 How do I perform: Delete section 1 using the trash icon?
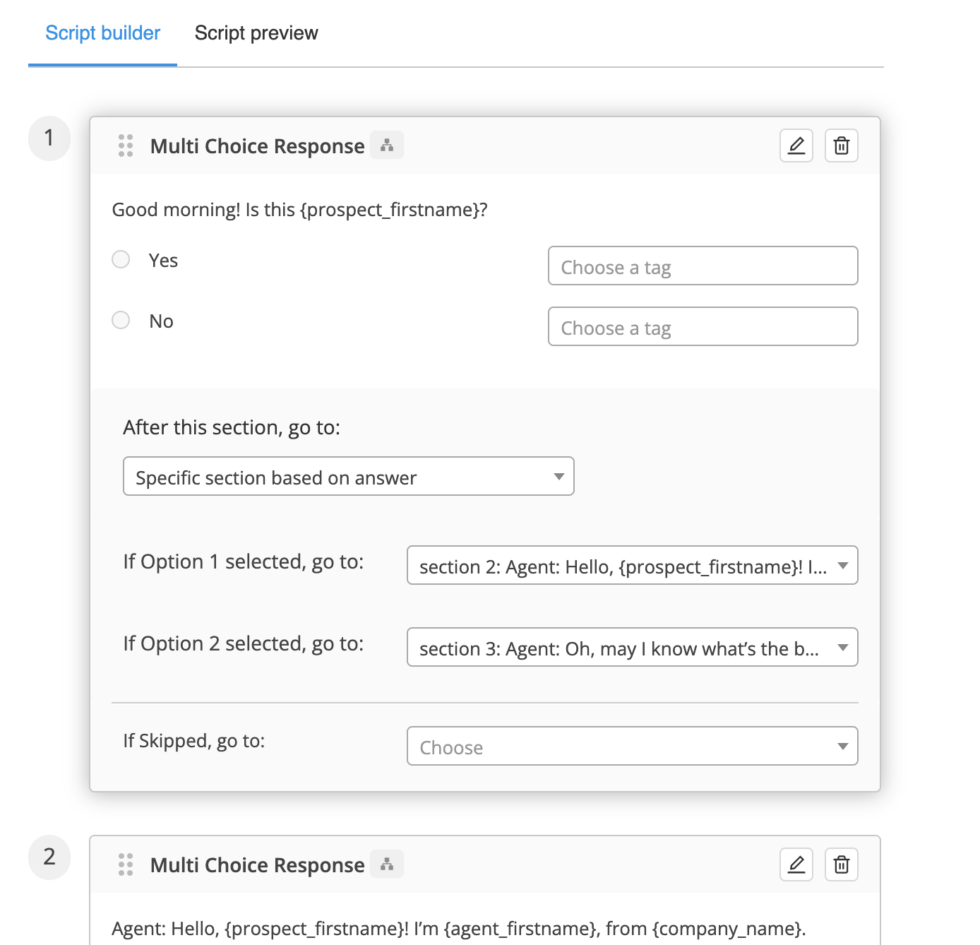pos(841,146)
